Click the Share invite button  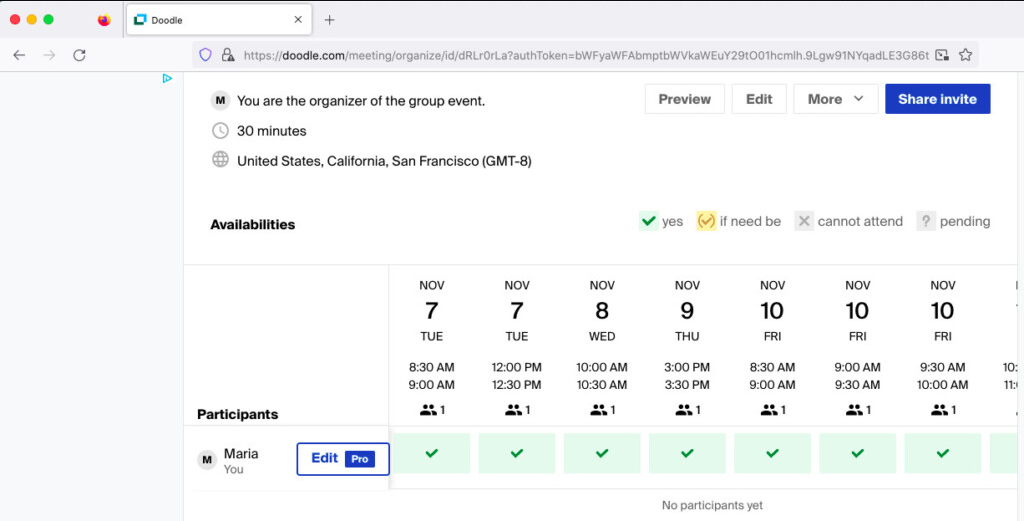[x=937, y=99]
